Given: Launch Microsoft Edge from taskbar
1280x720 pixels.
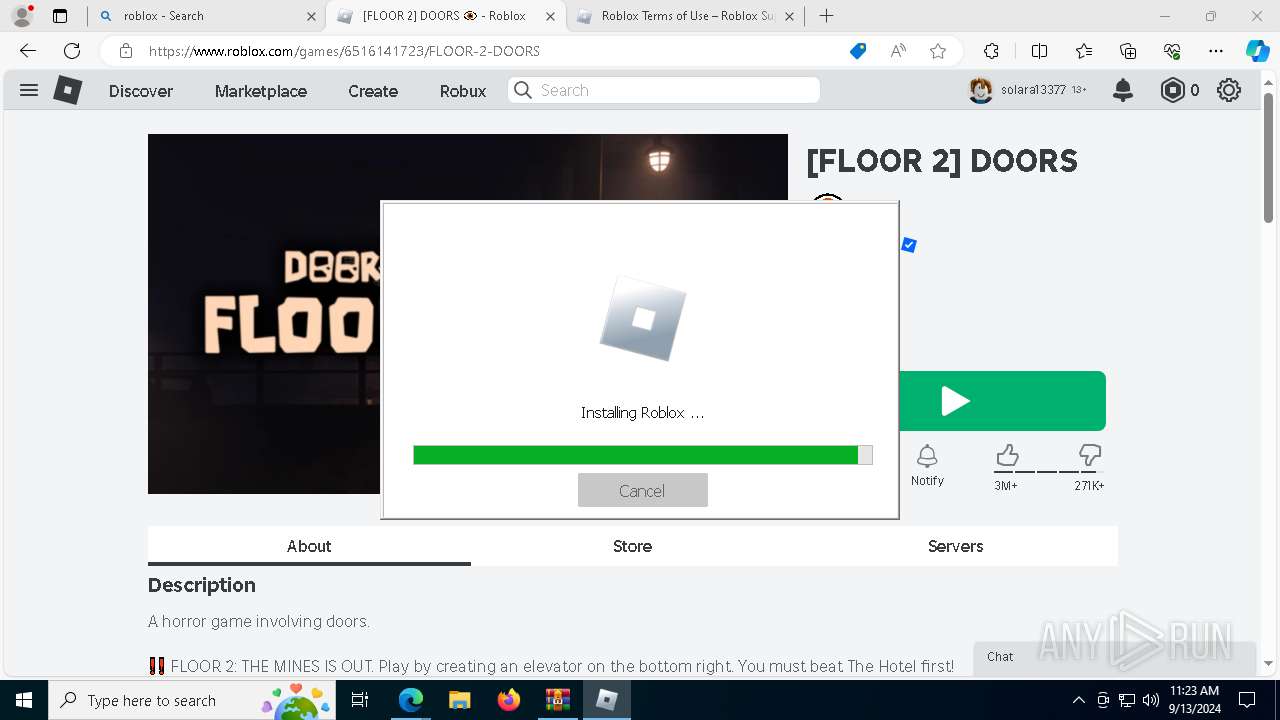Looking at the screenshot, I should click(x=411, y=700).
